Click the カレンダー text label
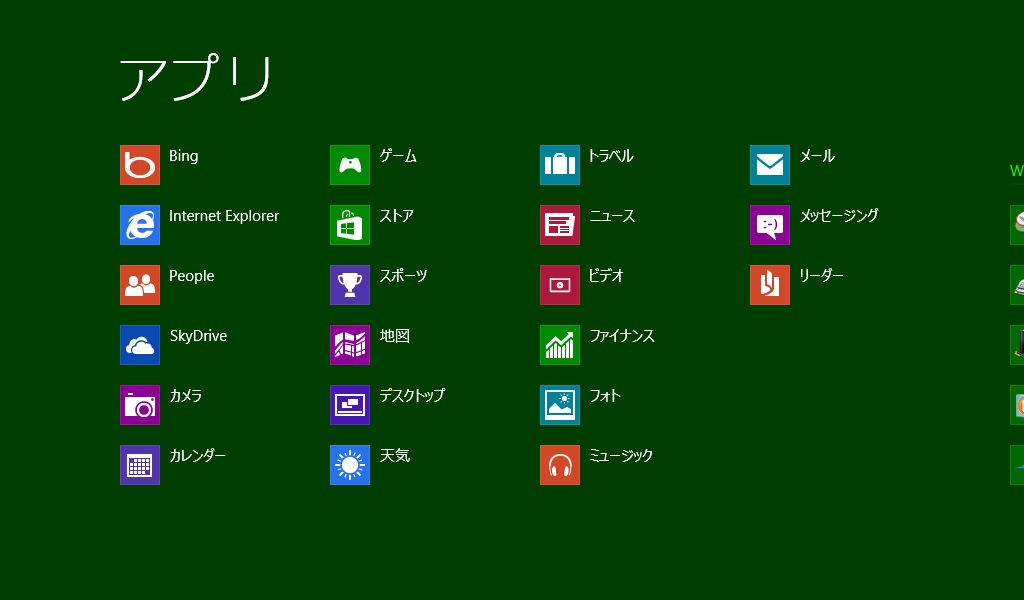 (x=197, y=456)
